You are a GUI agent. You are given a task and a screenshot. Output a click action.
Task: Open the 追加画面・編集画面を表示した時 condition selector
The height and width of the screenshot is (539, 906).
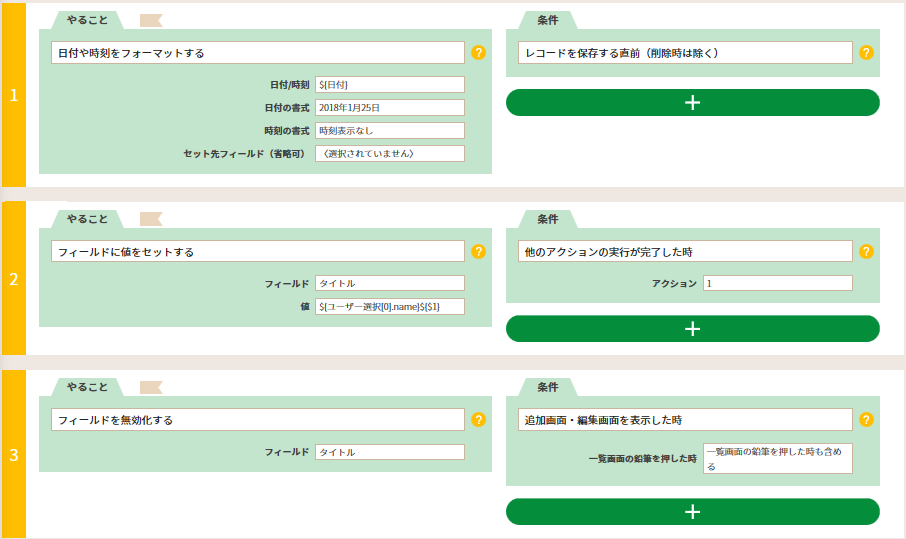685,419
